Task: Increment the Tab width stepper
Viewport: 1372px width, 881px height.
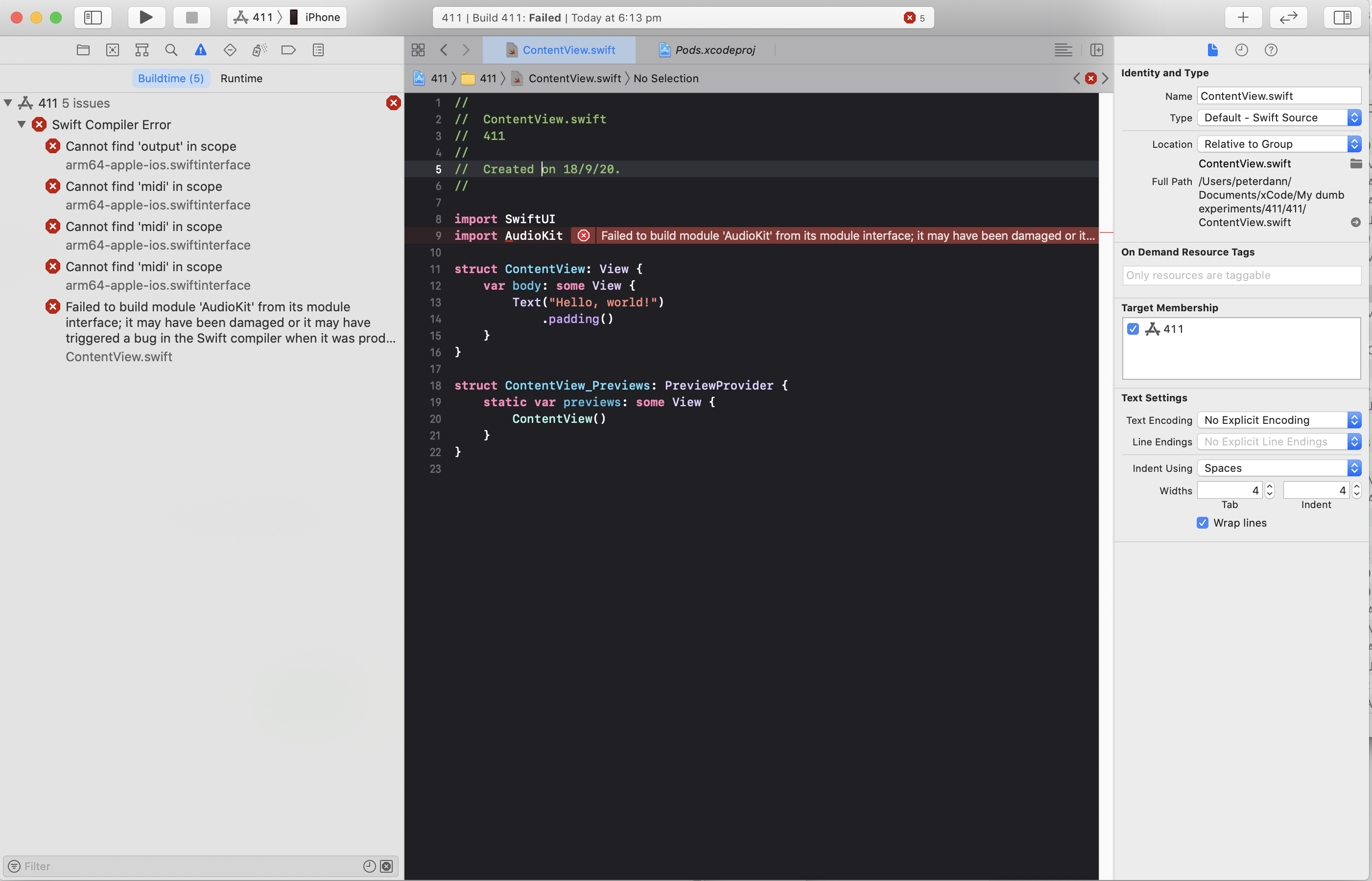Action: (1270, 487)
